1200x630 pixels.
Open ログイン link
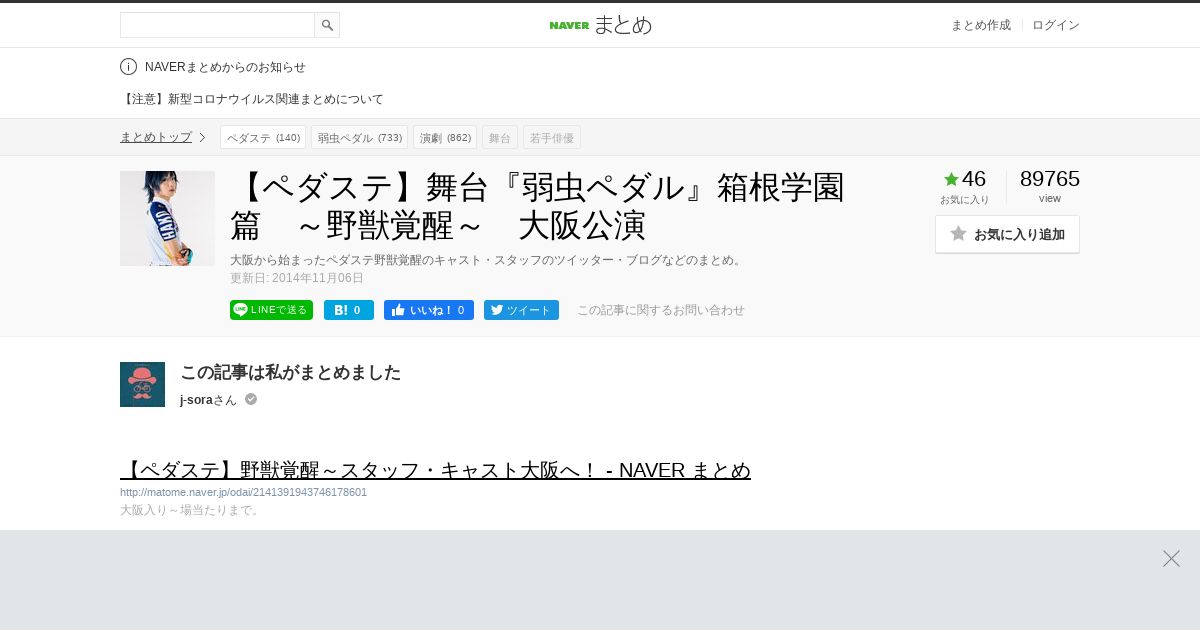1056,25
